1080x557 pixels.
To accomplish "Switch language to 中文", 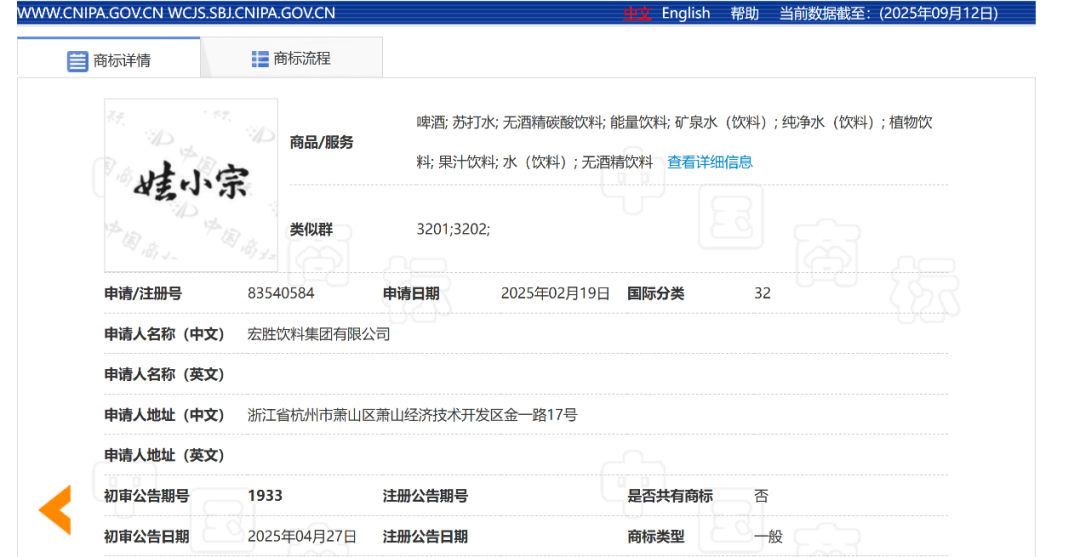I will click(x=637, y=13).
